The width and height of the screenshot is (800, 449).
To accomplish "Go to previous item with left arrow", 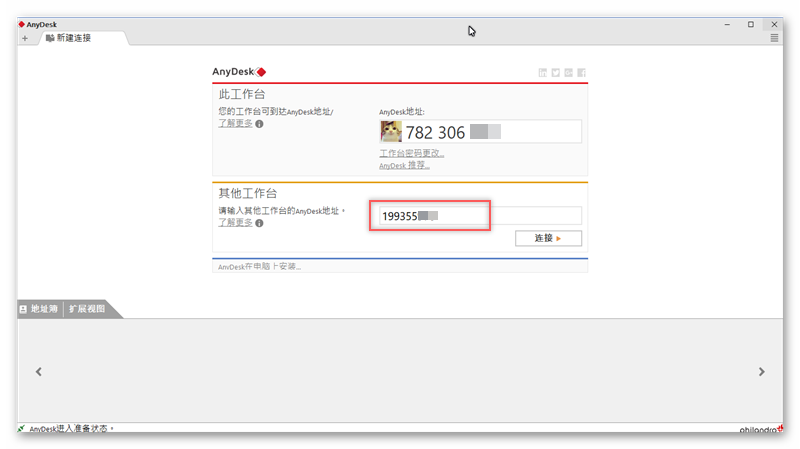I will tap(39, 372).
